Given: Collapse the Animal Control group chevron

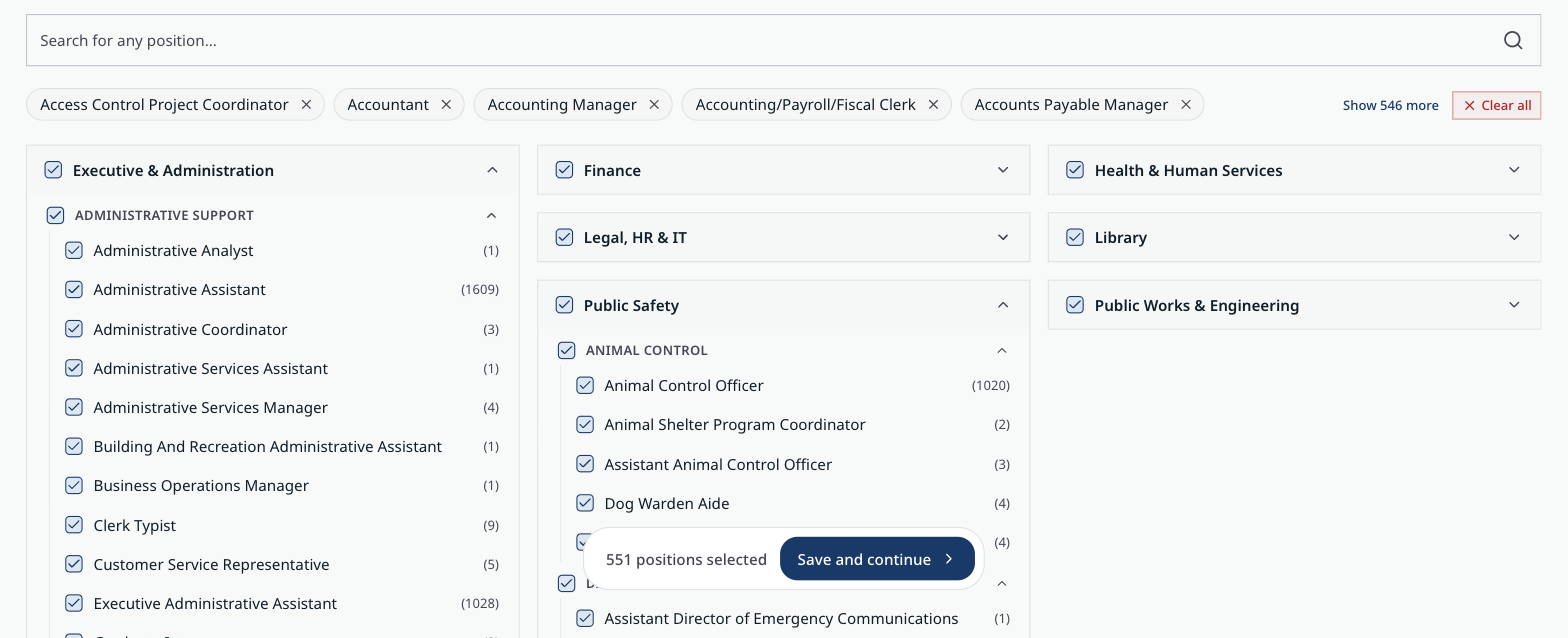Looking at the screenshot, I should tap(1002, 350).
